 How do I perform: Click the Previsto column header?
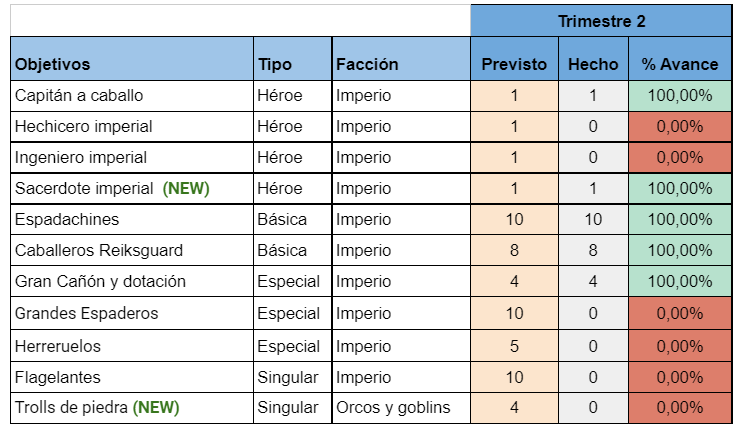[x=514, y=64]
